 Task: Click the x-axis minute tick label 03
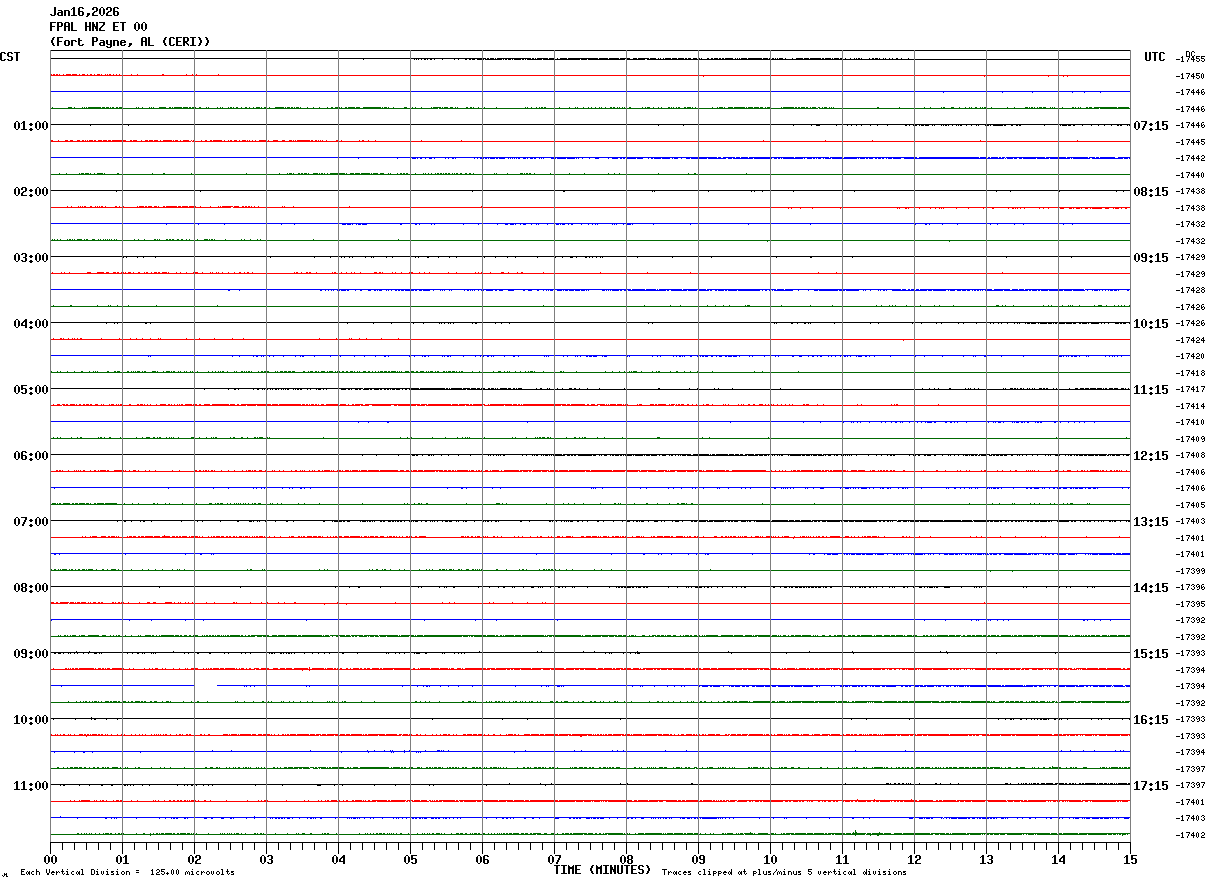266,859
